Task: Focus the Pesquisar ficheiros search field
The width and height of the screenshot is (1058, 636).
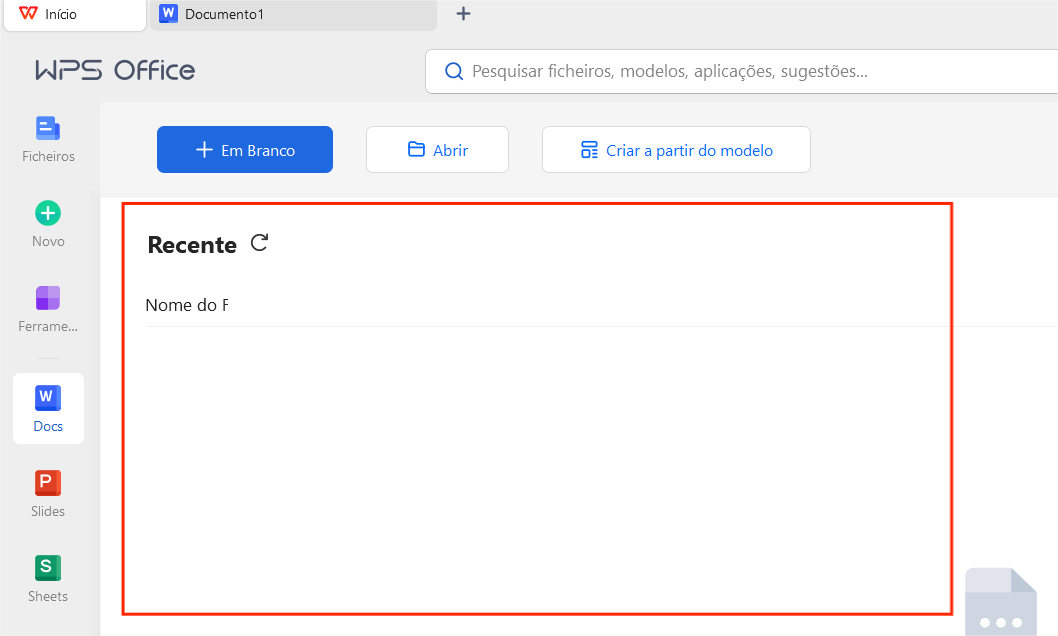Action: [742, 71]
